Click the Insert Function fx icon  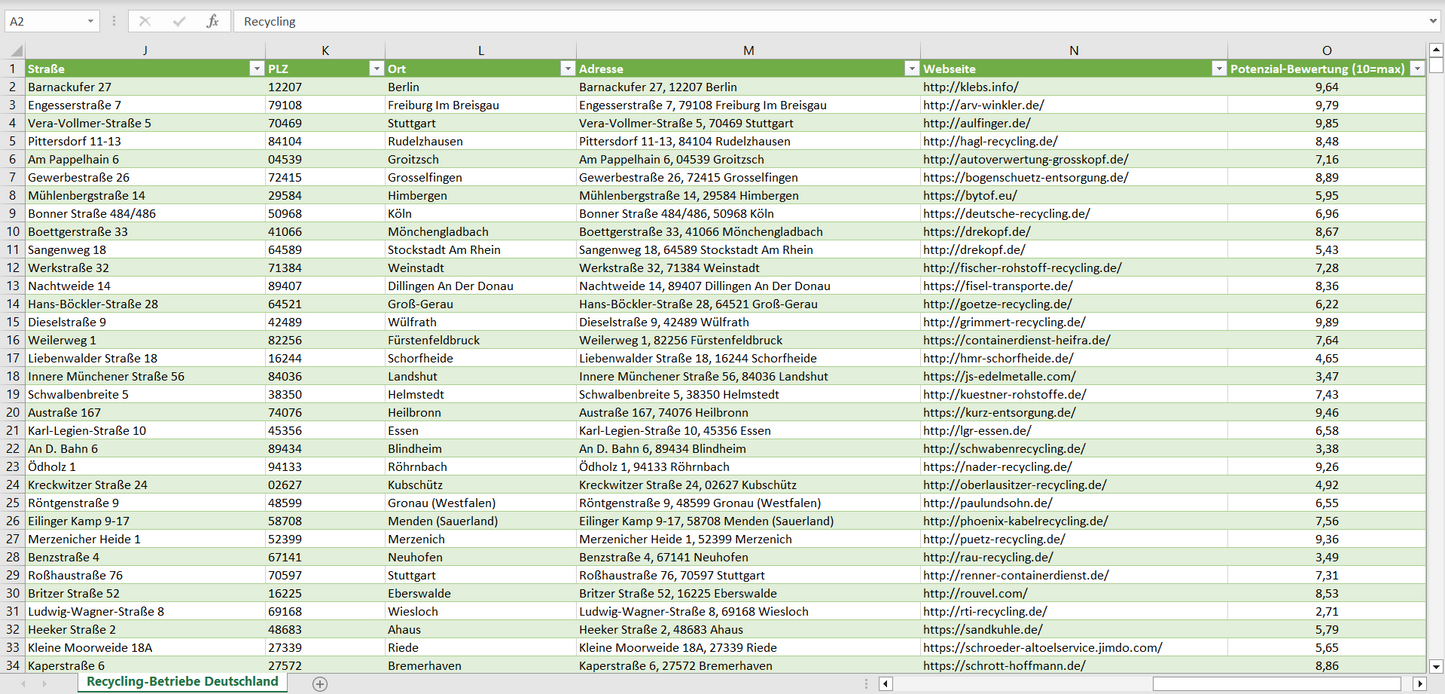click(212, 21)
